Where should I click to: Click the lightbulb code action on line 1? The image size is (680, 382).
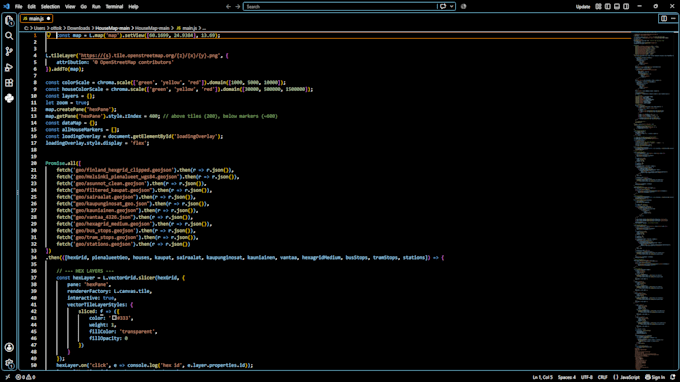49,35
